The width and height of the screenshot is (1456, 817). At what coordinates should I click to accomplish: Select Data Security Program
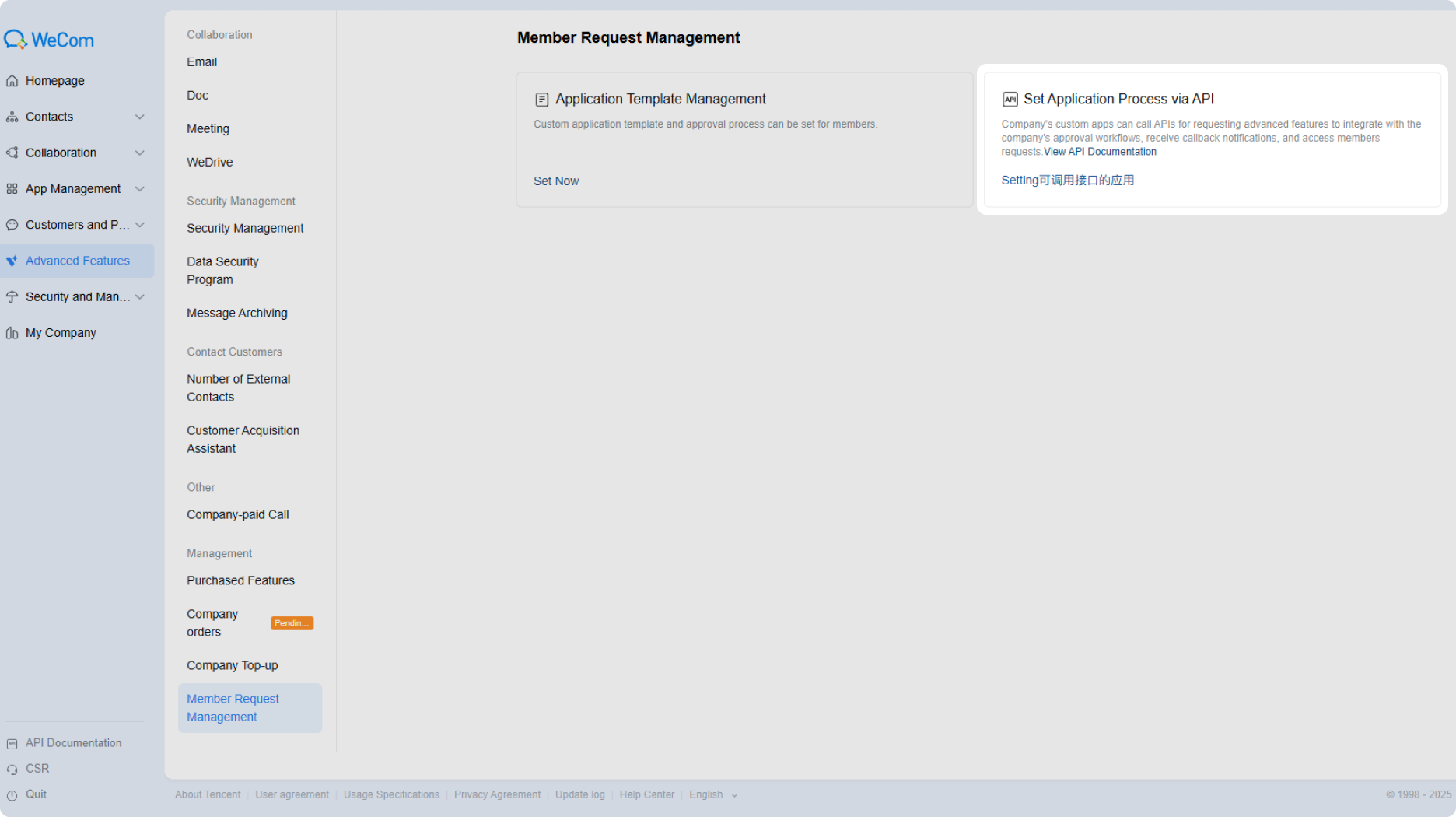click(222, 271)
